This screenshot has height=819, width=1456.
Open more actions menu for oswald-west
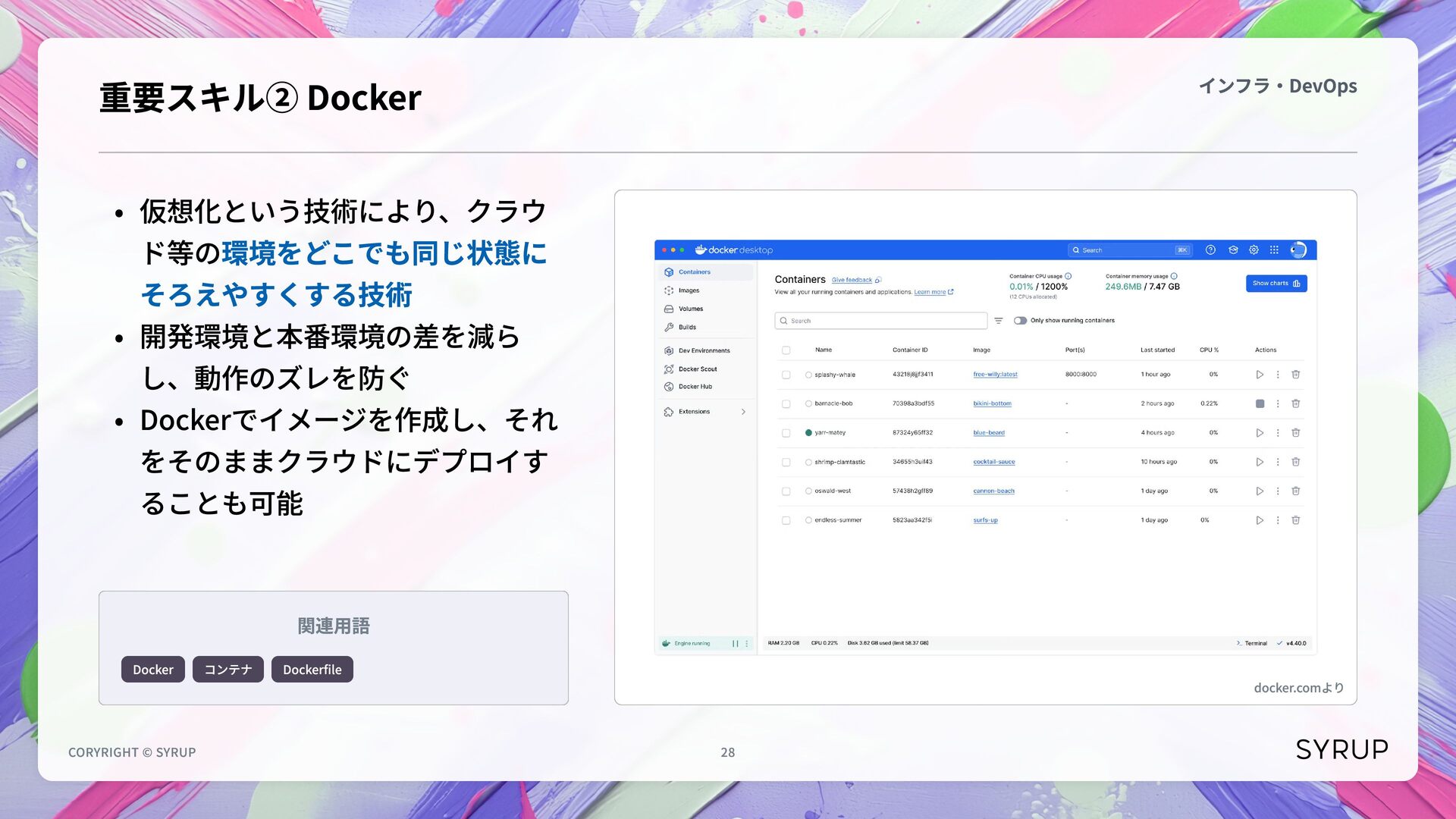1278,491
